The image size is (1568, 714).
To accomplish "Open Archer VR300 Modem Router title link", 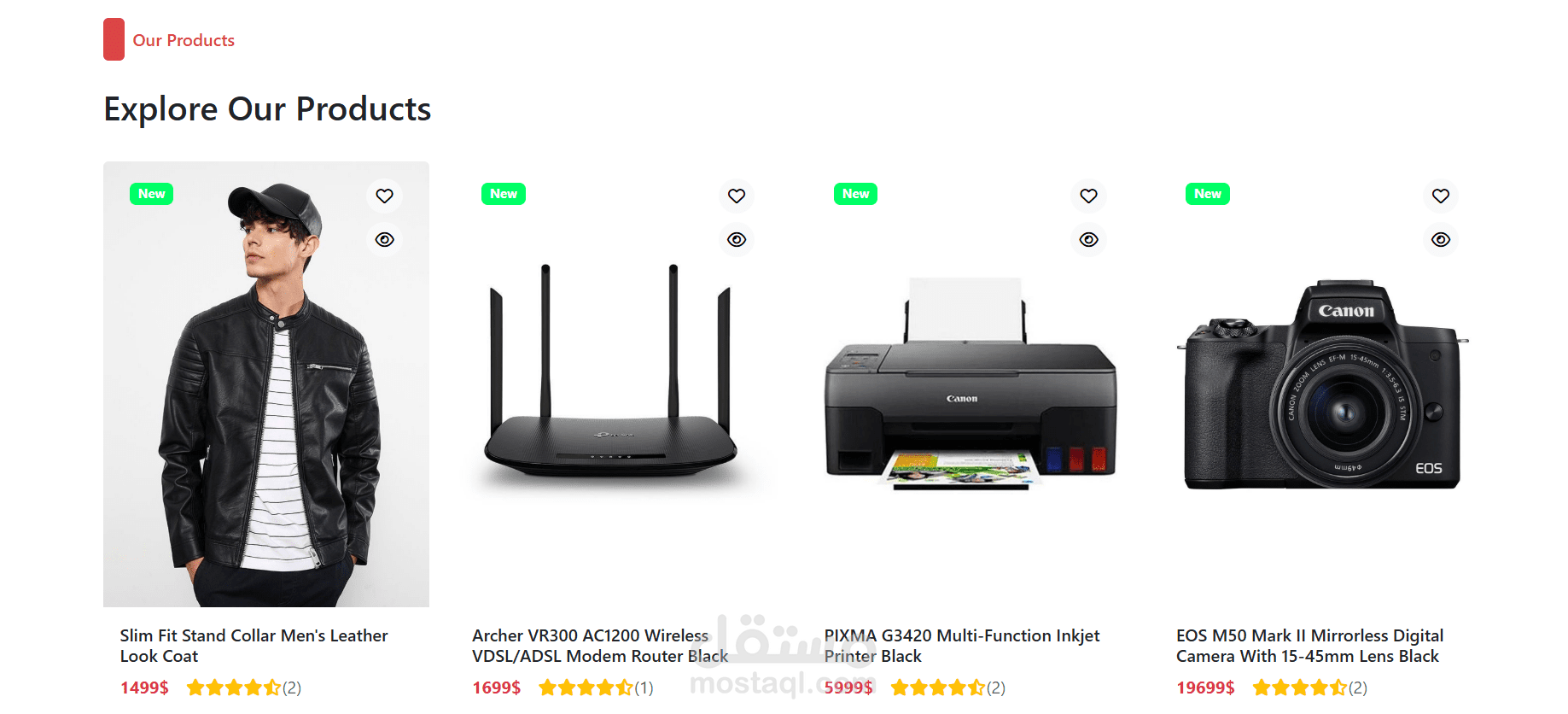I will (x=600, y=646).
